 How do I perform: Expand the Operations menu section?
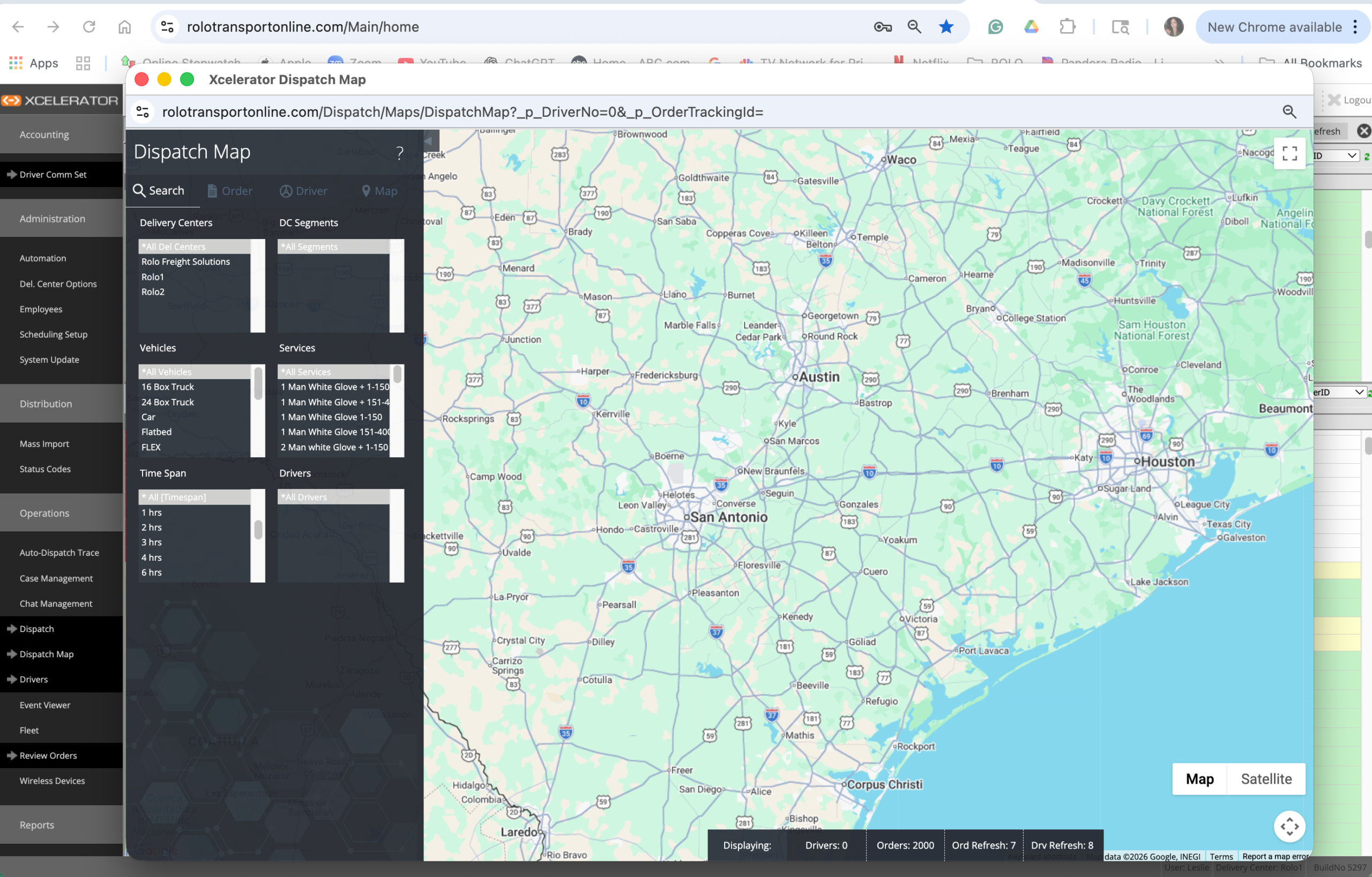tap(62, 513)
